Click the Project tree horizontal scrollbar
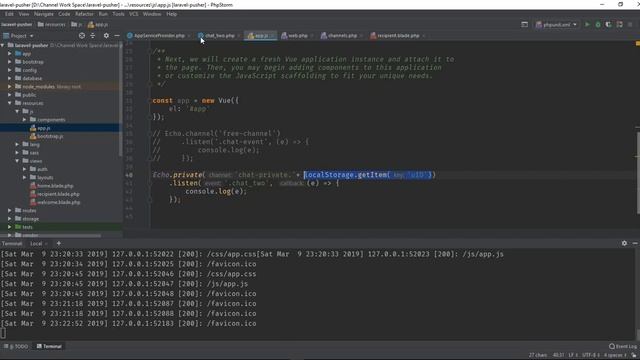The image size is (640, 360). point(51,236)
